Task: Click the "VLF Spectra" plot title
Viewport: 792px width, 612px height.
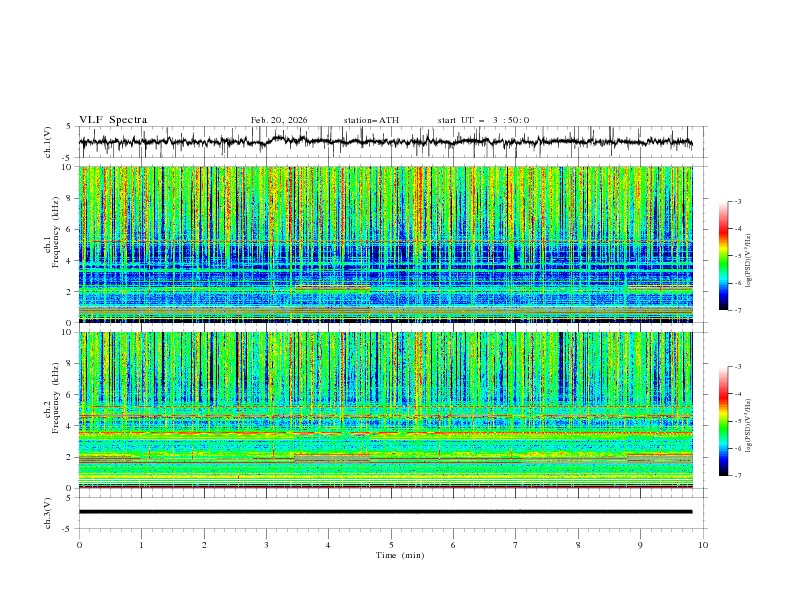Action: [x=113, y=120]
